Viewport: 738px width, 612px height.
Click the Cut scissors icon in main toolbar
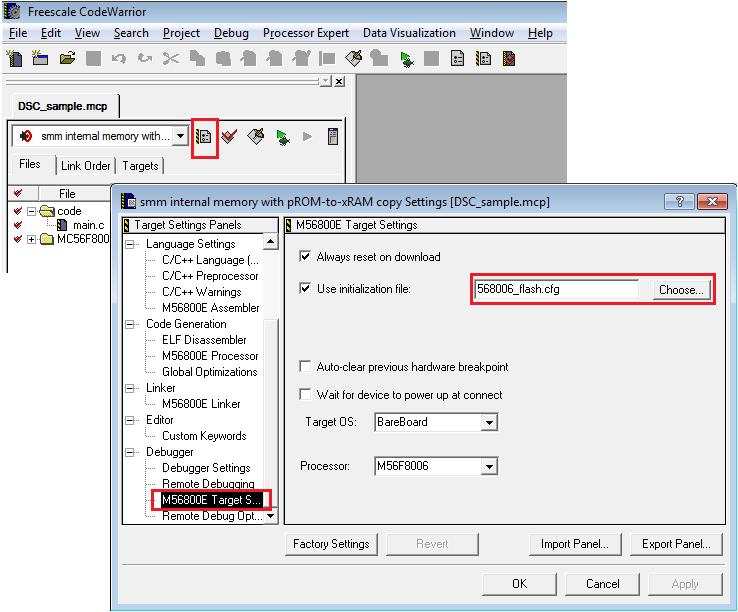click(171, 59)
